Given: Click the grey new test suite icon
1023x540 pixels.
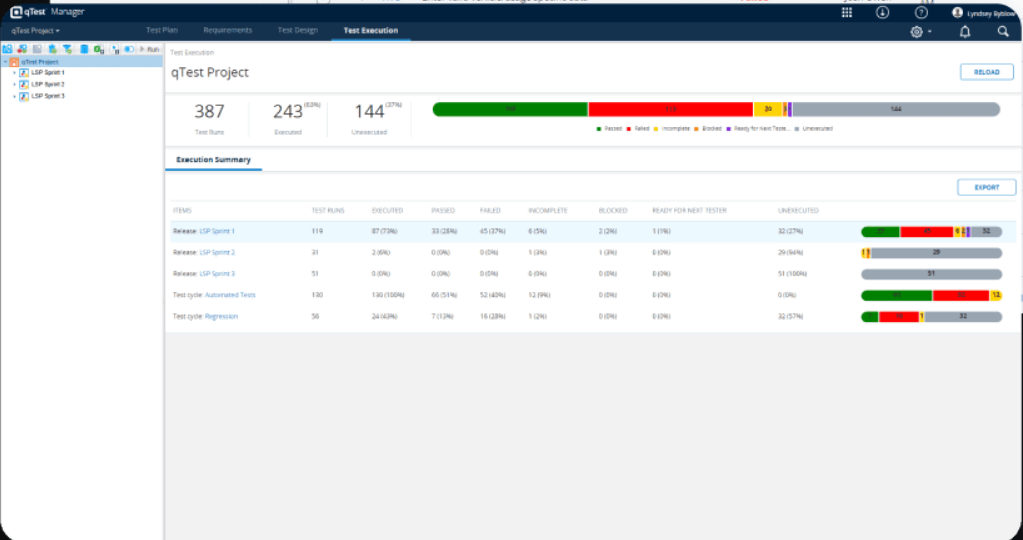Looking at the screenshot, I should [37, 49].
